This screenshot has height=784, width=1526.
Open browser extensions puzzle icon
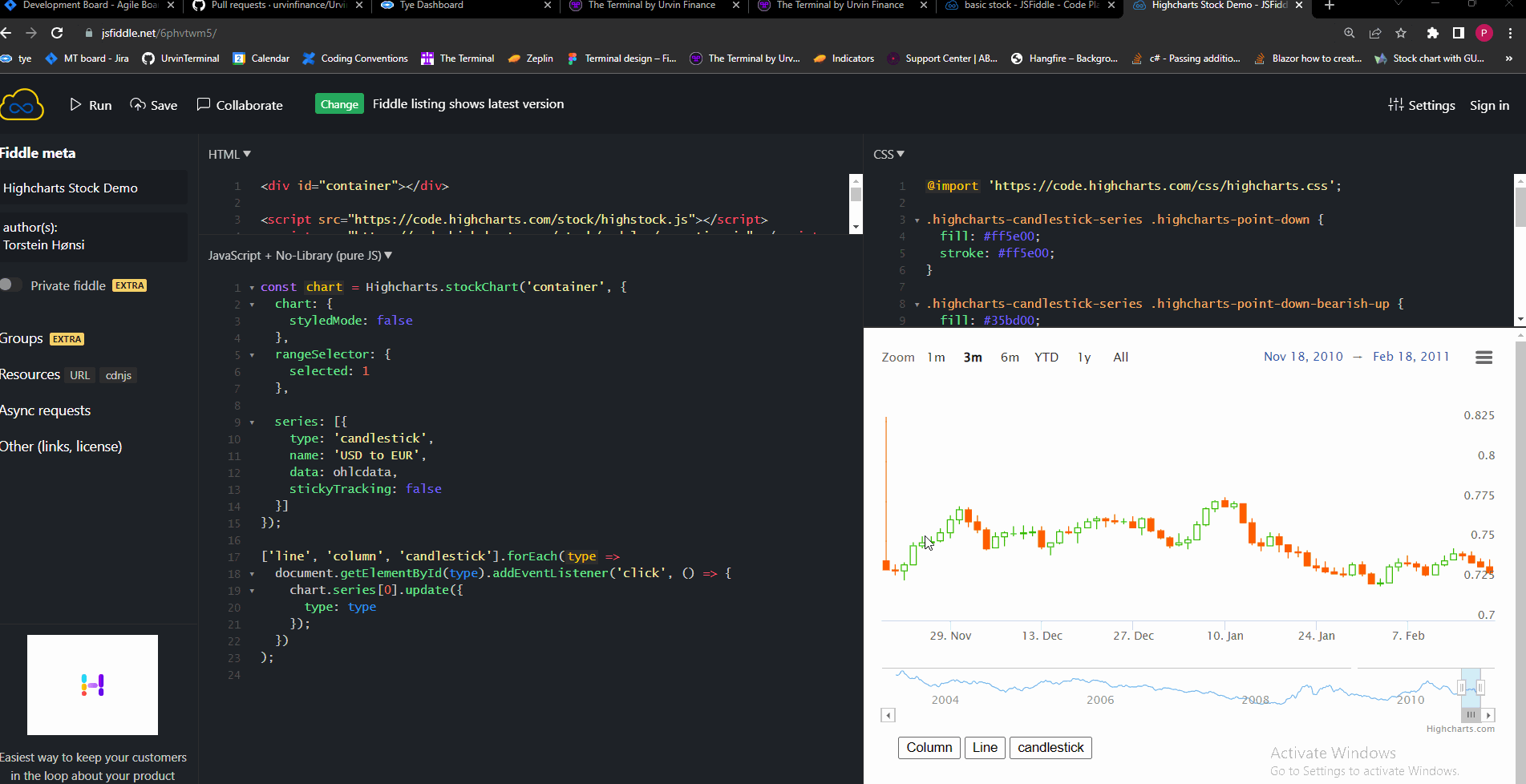click(x=1432, y=34)
